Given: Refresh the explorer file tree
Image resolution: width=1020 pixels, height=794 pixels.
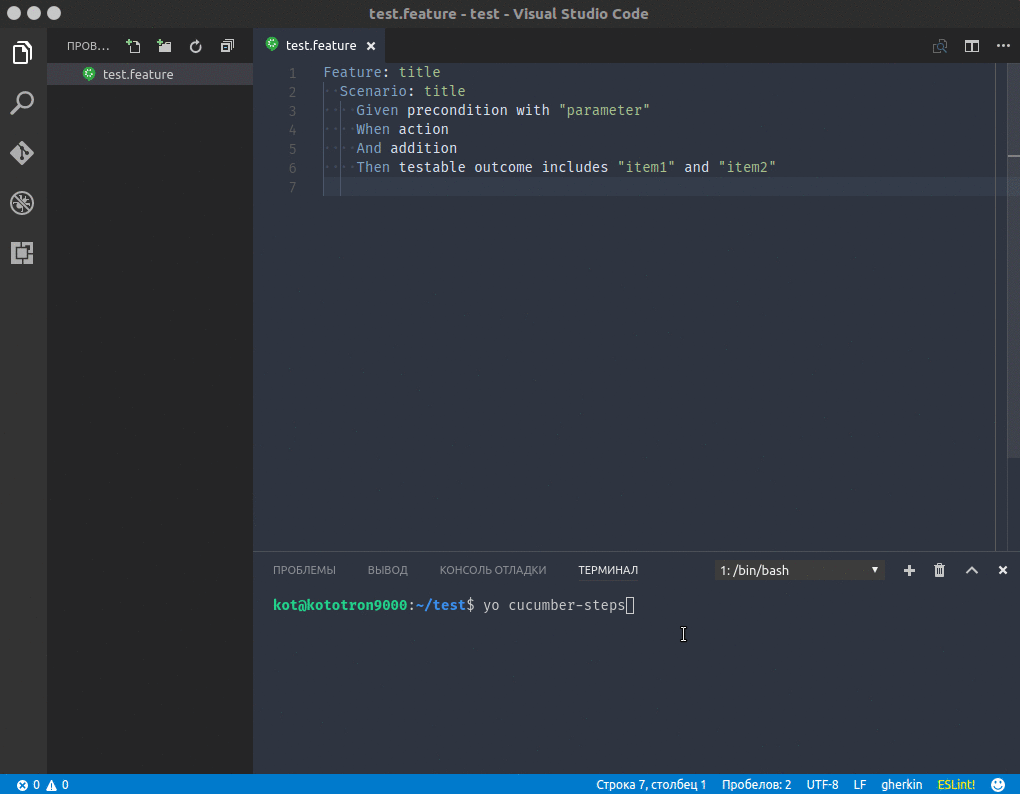Looking at the screenshot, I should pos(196,46).
